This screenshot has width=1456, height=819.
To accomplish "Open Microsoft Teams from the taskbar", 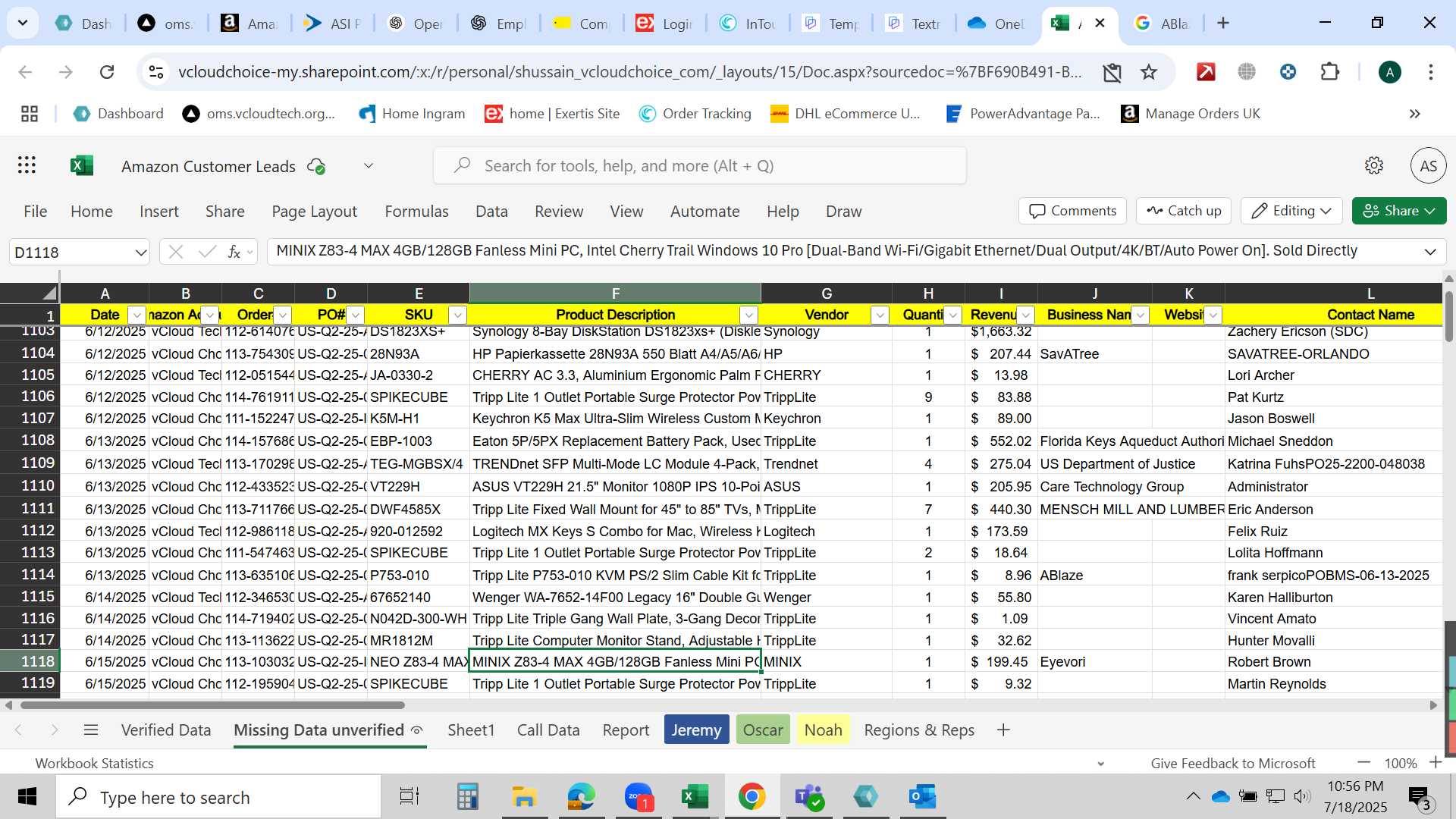I will pos(809,797).
